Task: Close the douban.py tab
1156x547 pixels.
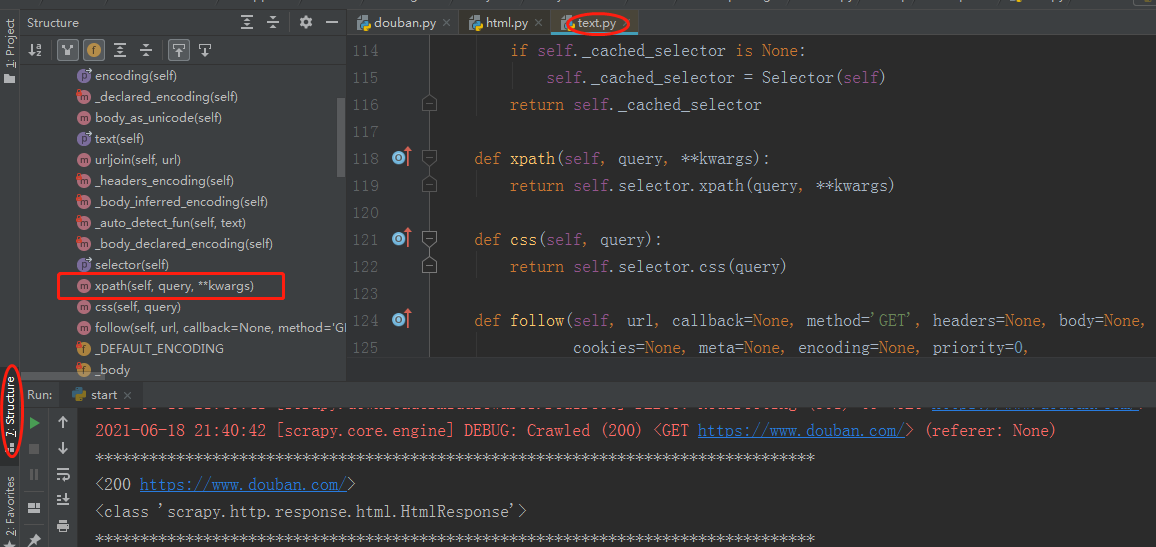Action: [447, 24]
